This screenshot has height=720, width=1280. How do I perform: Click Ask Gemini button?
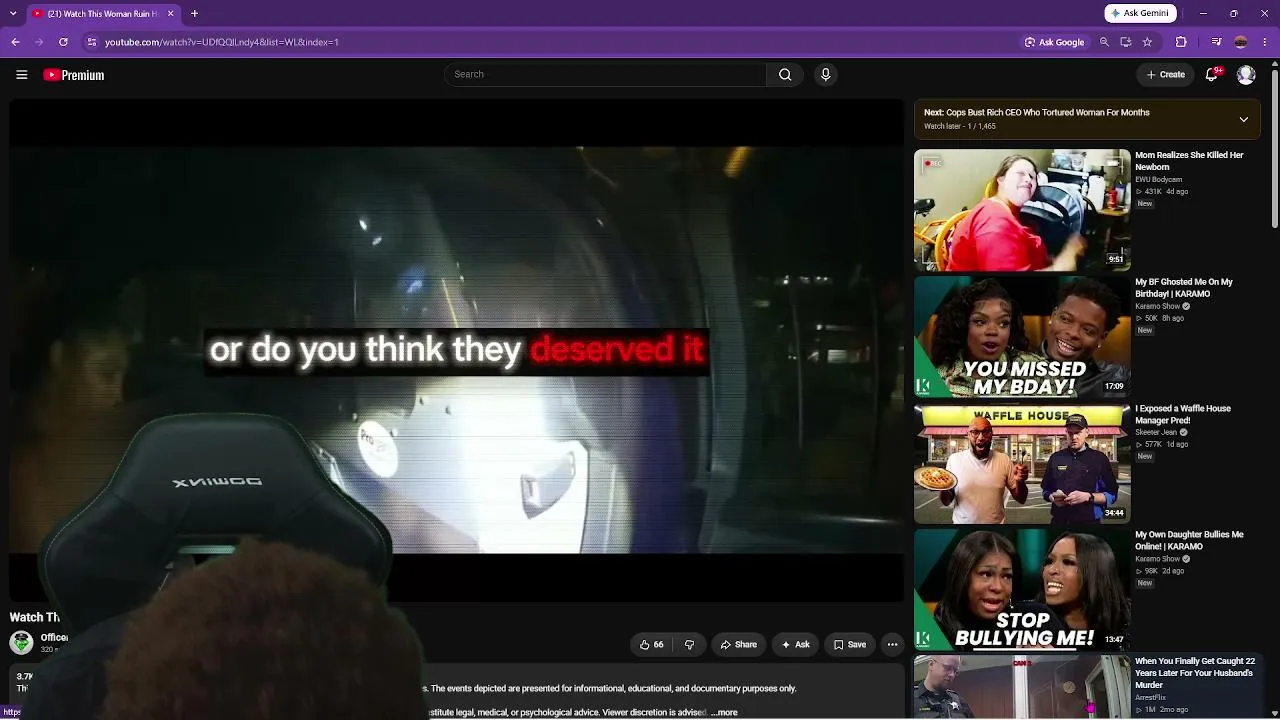1140,14
